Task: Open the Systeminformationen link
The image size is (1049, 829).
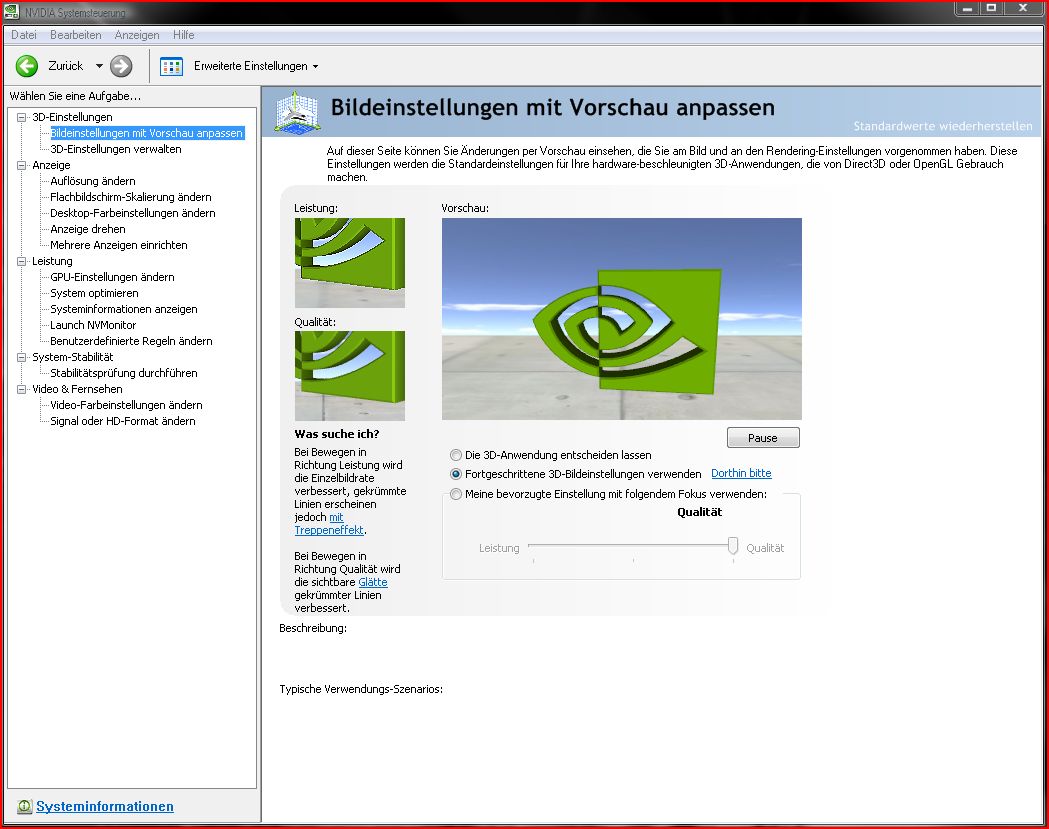Action: (105, 806)
